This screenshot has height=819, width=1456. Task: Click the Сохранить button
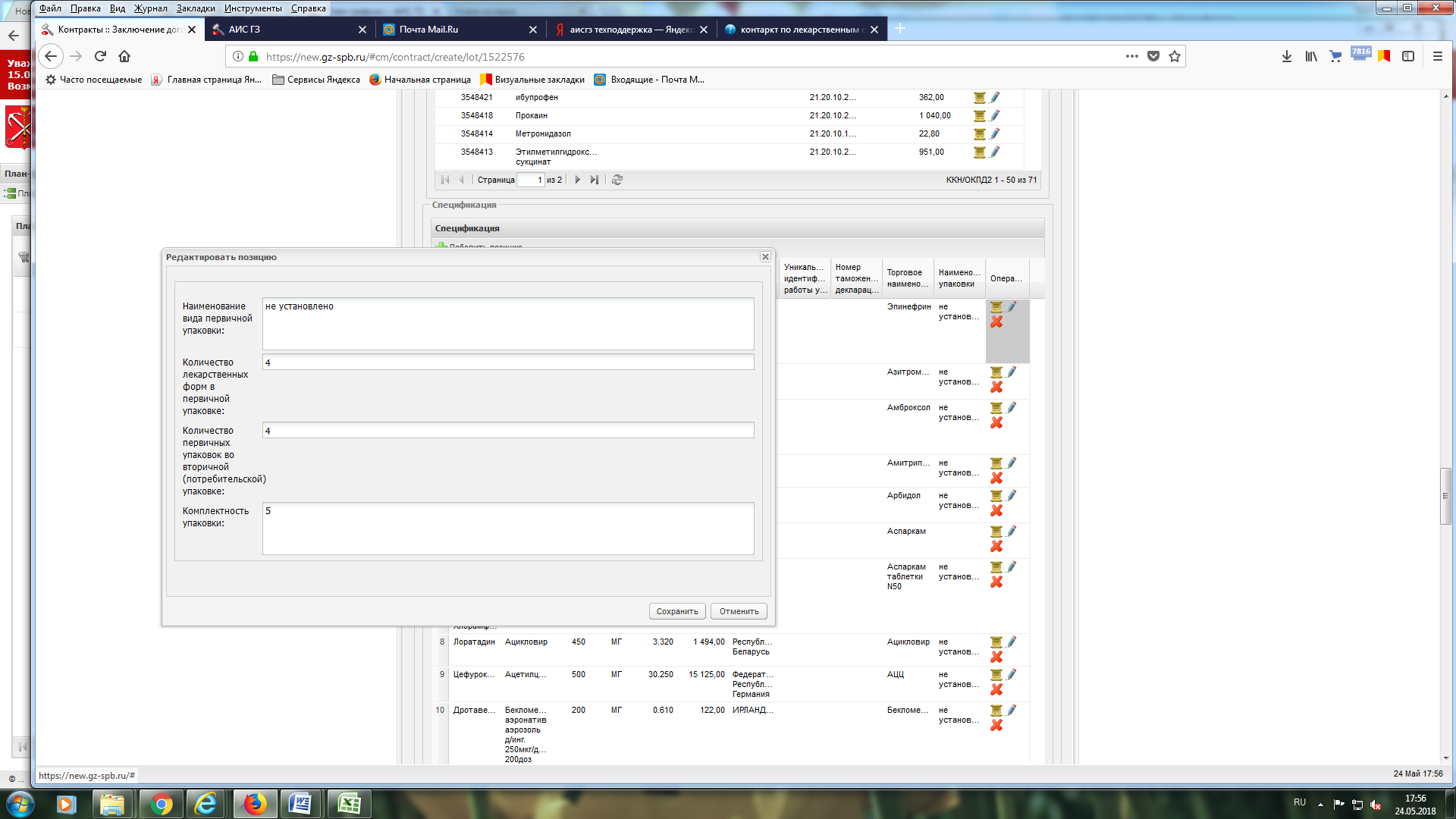click(677, 611)
